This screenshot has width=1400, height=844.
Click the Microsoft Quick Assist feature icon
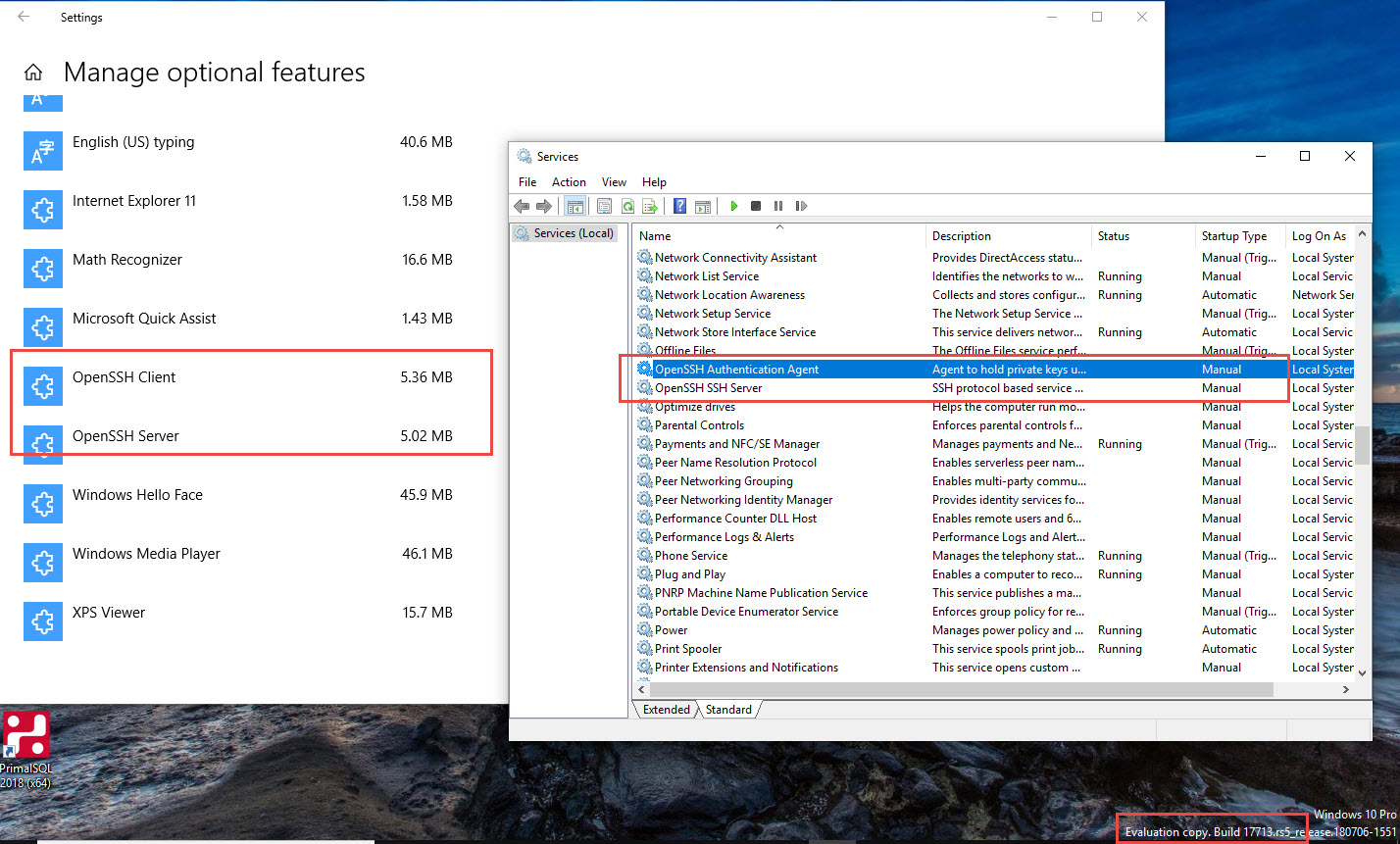coord(43,327)
